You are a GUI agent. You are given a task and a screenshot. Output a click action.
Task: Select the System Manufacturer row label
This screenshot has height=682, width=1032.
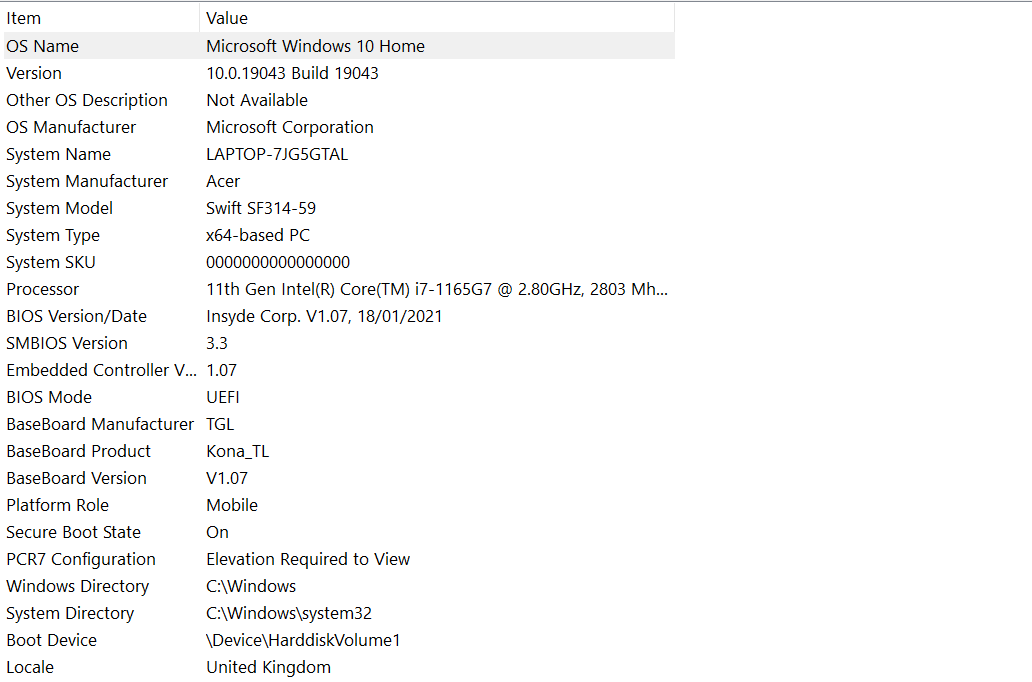[x=87, y=181]
